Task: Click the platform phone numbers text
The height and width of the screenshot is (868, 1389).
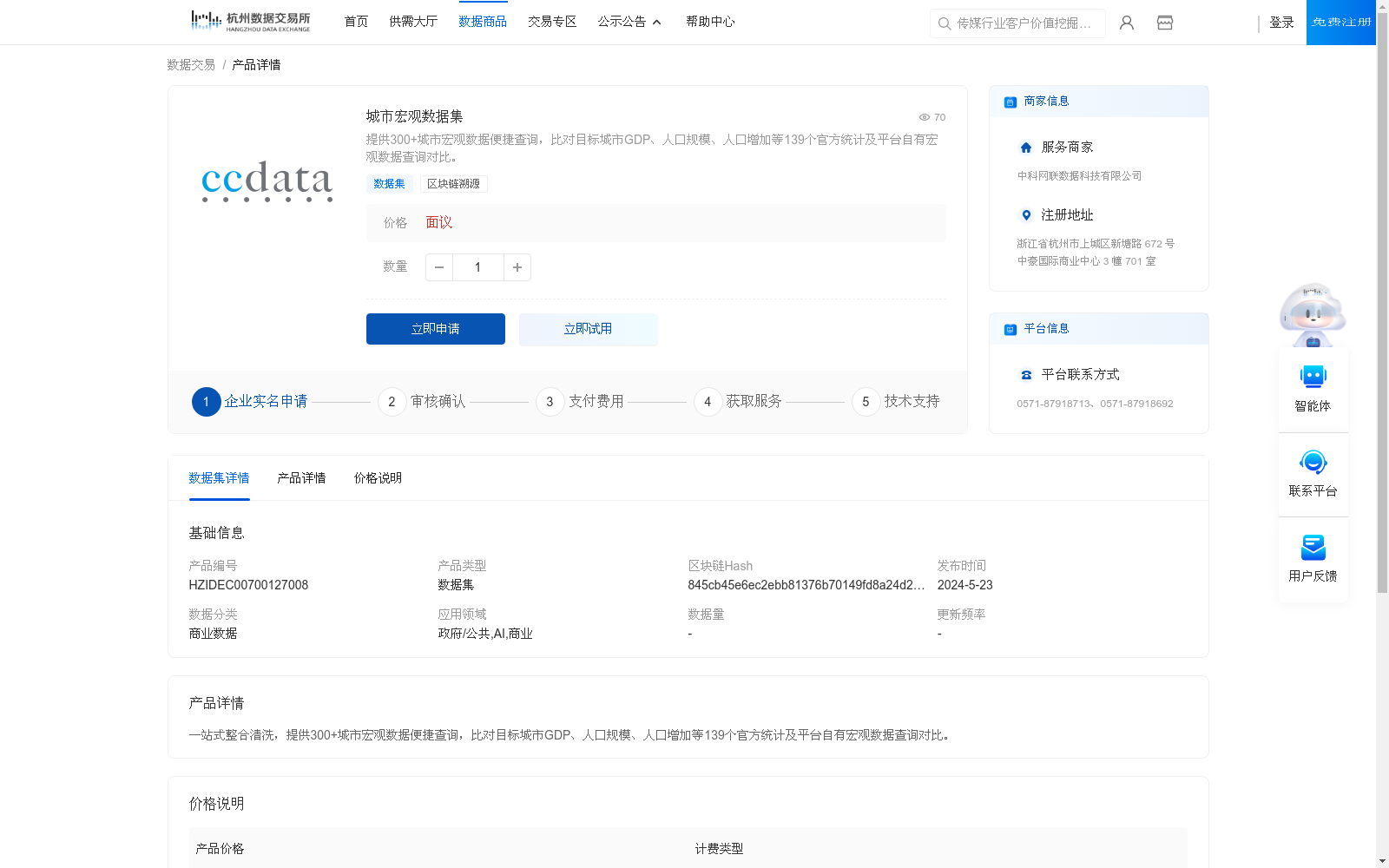Action: (1095, 404)
